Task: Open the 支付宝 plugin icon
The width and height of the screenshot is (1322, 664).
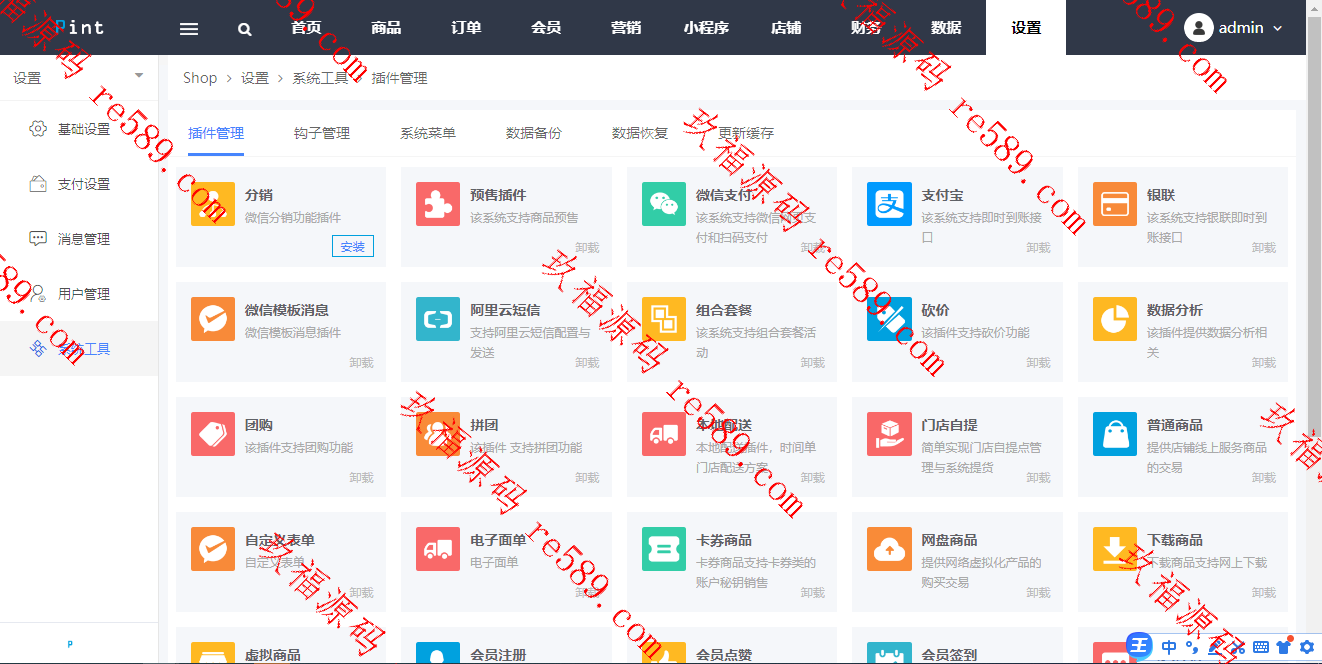Action: (889, 204)
